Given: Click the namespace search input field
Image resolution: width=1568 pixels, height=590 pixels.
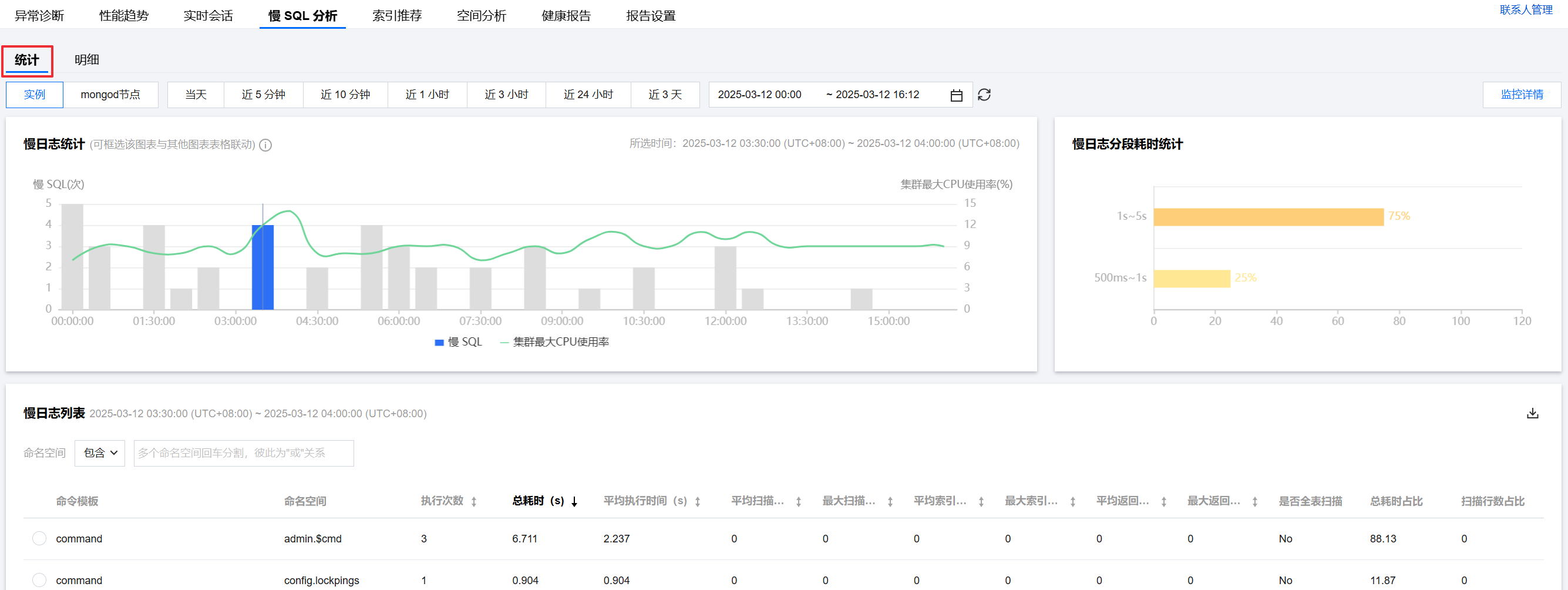Looking at the screenshot, I should tap(244, 453).
